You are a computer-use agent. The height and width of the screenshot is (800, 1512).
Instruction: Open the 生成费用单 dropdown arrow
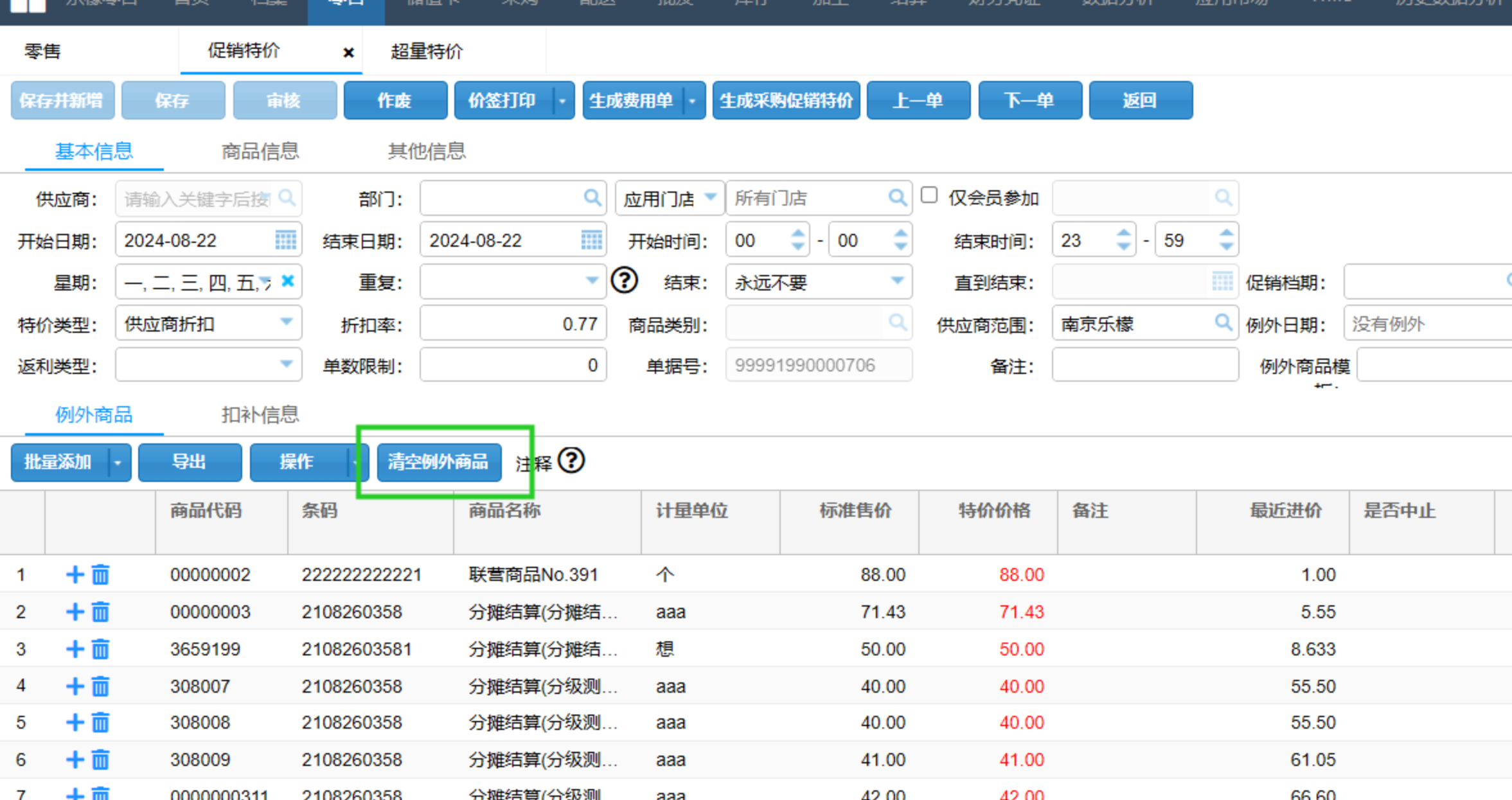(693, 101)
